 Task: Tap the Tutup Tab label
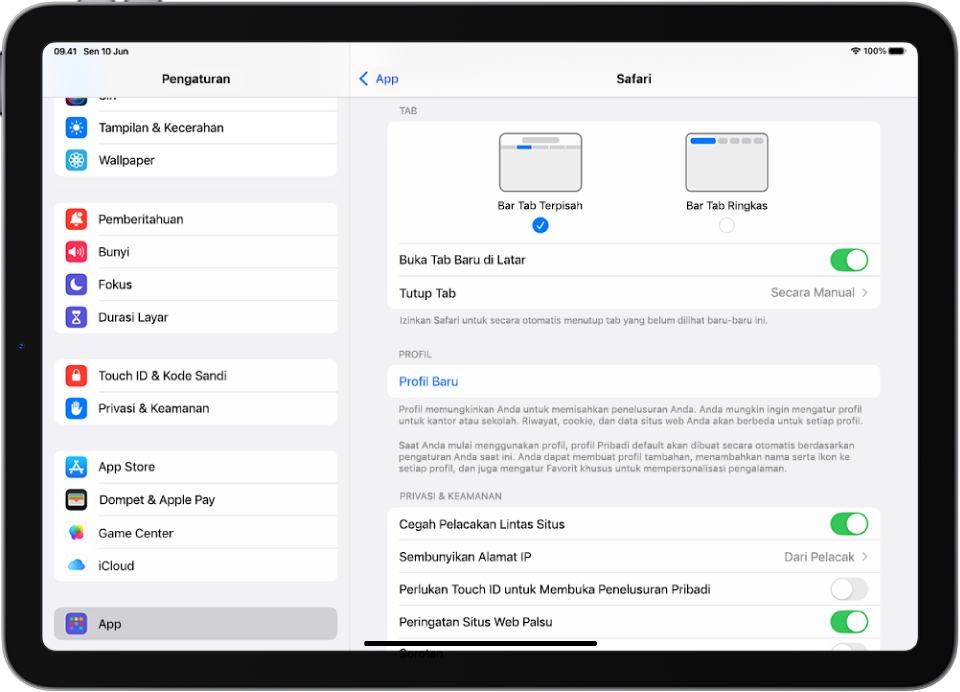coord(427,293)
